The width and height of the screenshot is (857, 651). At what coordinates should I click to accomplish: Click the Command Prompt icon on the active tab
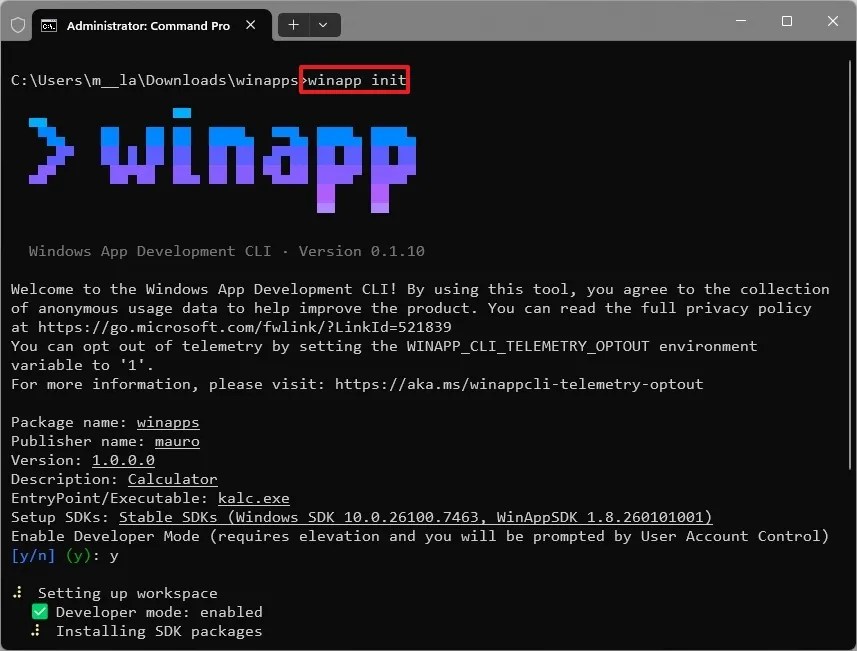click(50, 25)
